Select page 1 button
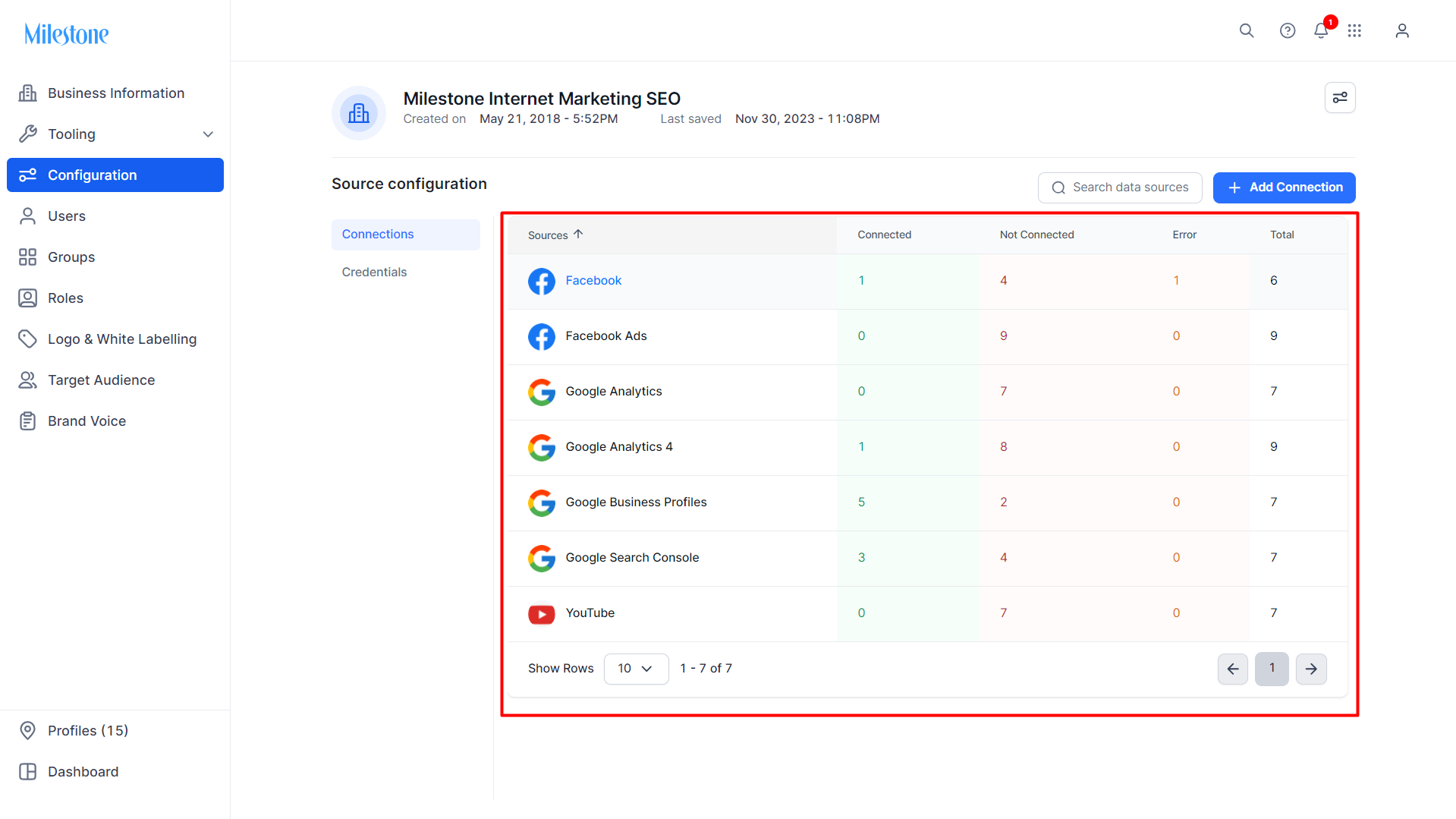1456x819 pixels. click(1272, 669)
